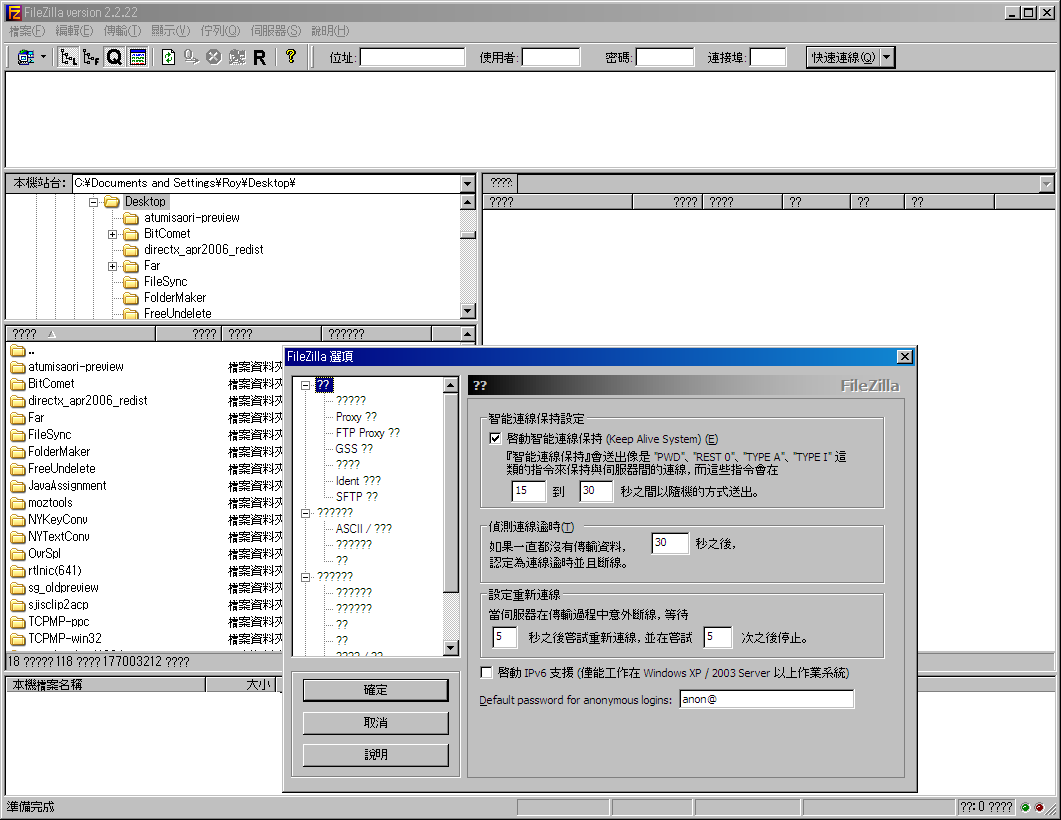The image size is (1061, 820).
Task: Toggle the message log view icon
Action: coord(138,57)
